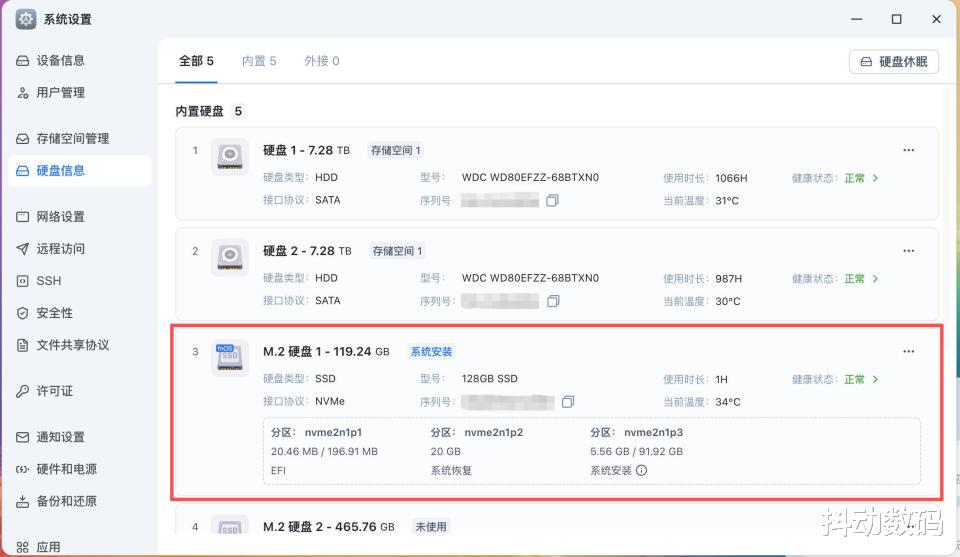This screenshot has width=960, height=557.
Task: Open the three-dot menu for 硬盘 2
Action: (x=908, y=251)
